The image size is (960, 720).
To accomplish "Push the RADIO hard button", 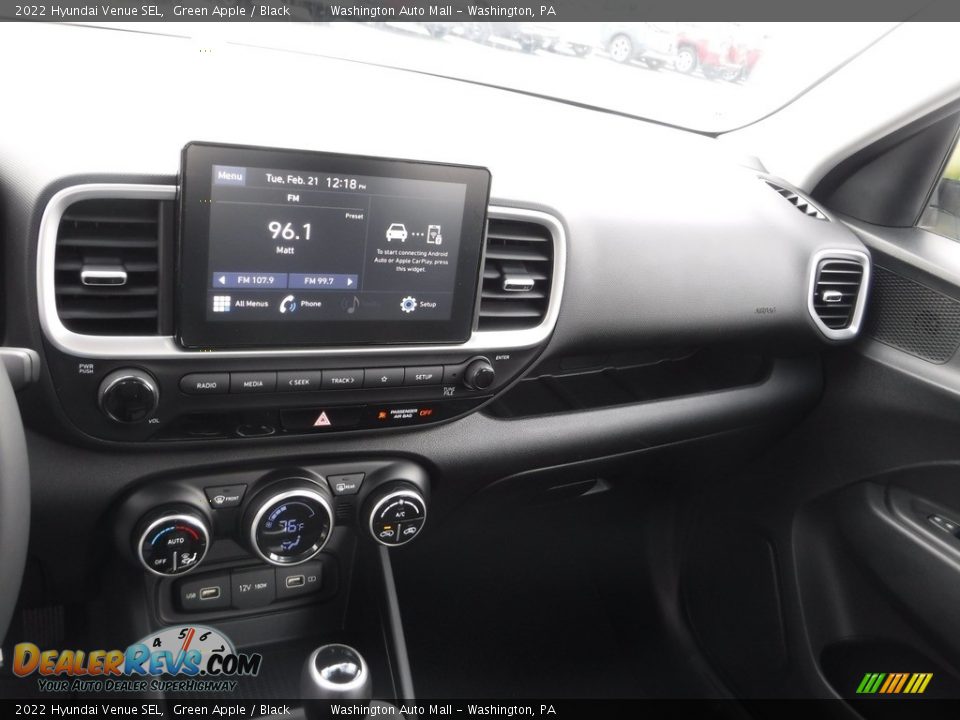I will tap(205, 384).
